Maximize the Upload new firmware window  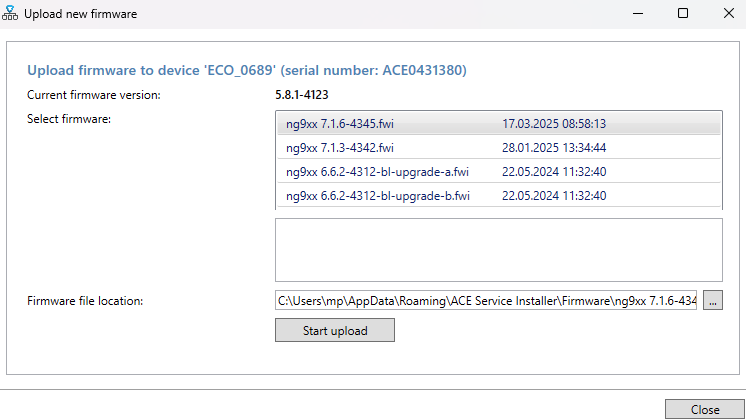pos(682,14)
